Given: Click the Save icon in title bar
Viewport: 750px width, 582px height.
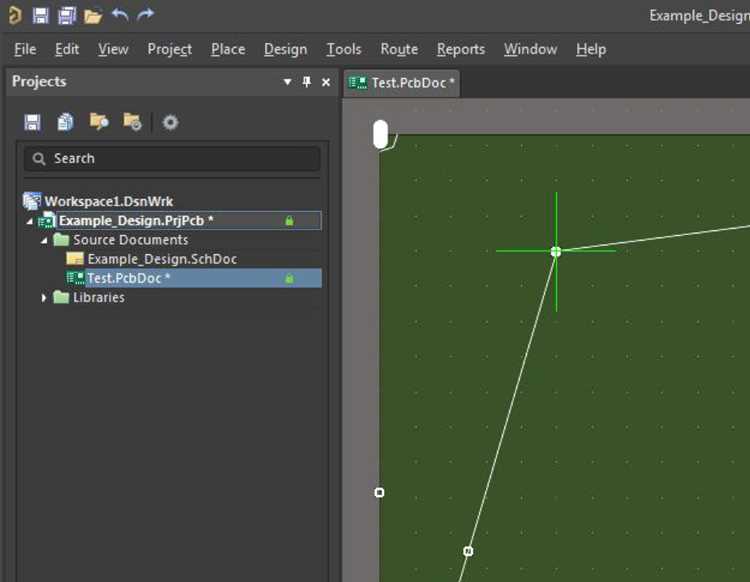Looking at the screenshot, I should pyautogui.click(x=40, y=15).
